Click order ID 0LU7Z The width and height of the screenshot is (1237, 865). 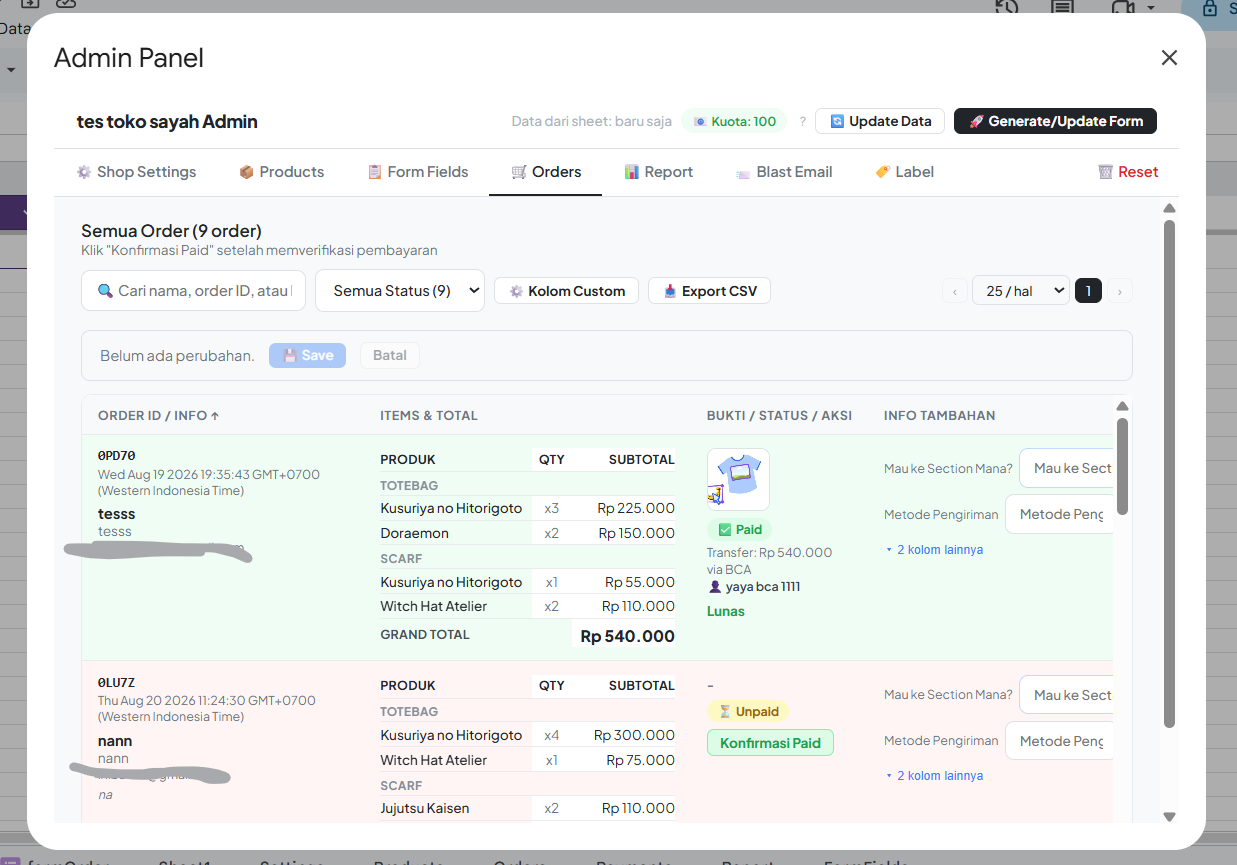pos(117,683)
